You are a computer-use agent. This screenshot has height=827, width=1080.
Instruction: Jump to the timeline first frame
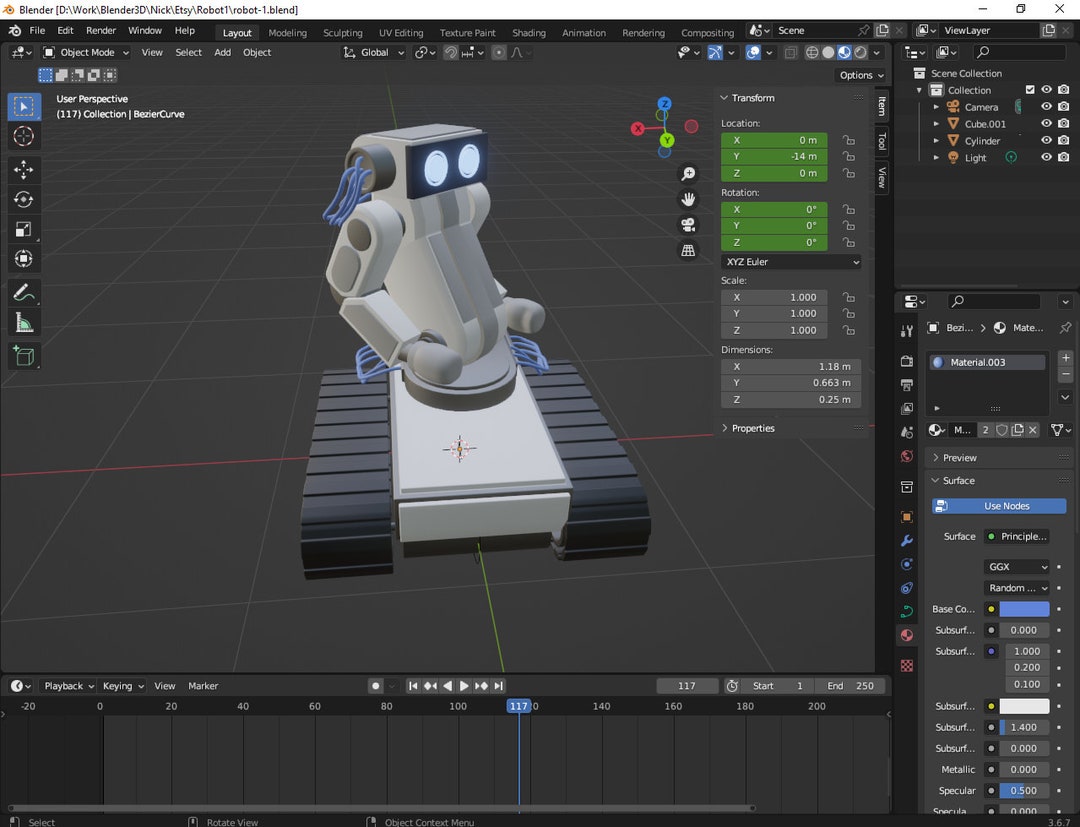click(413, 686)
